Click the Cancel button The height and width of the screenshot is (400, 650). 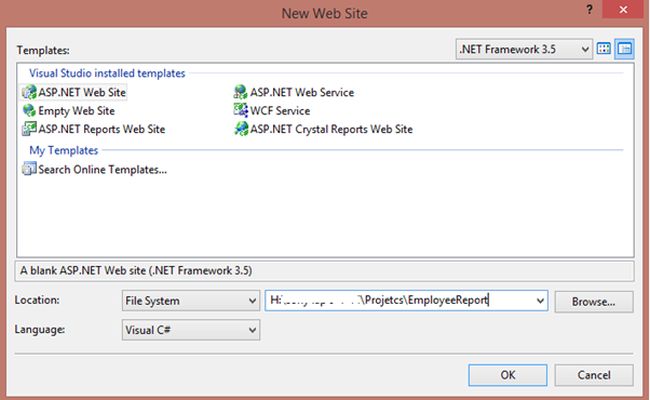click(594, 374)
